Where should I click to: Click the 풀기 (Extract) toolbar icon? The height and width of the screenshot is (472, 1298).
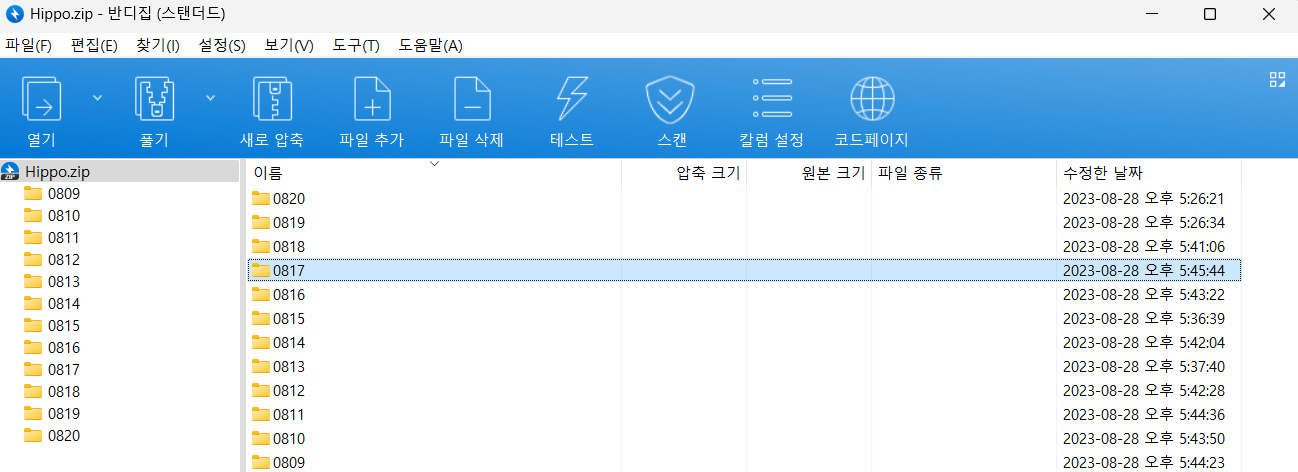coord(155,100)
